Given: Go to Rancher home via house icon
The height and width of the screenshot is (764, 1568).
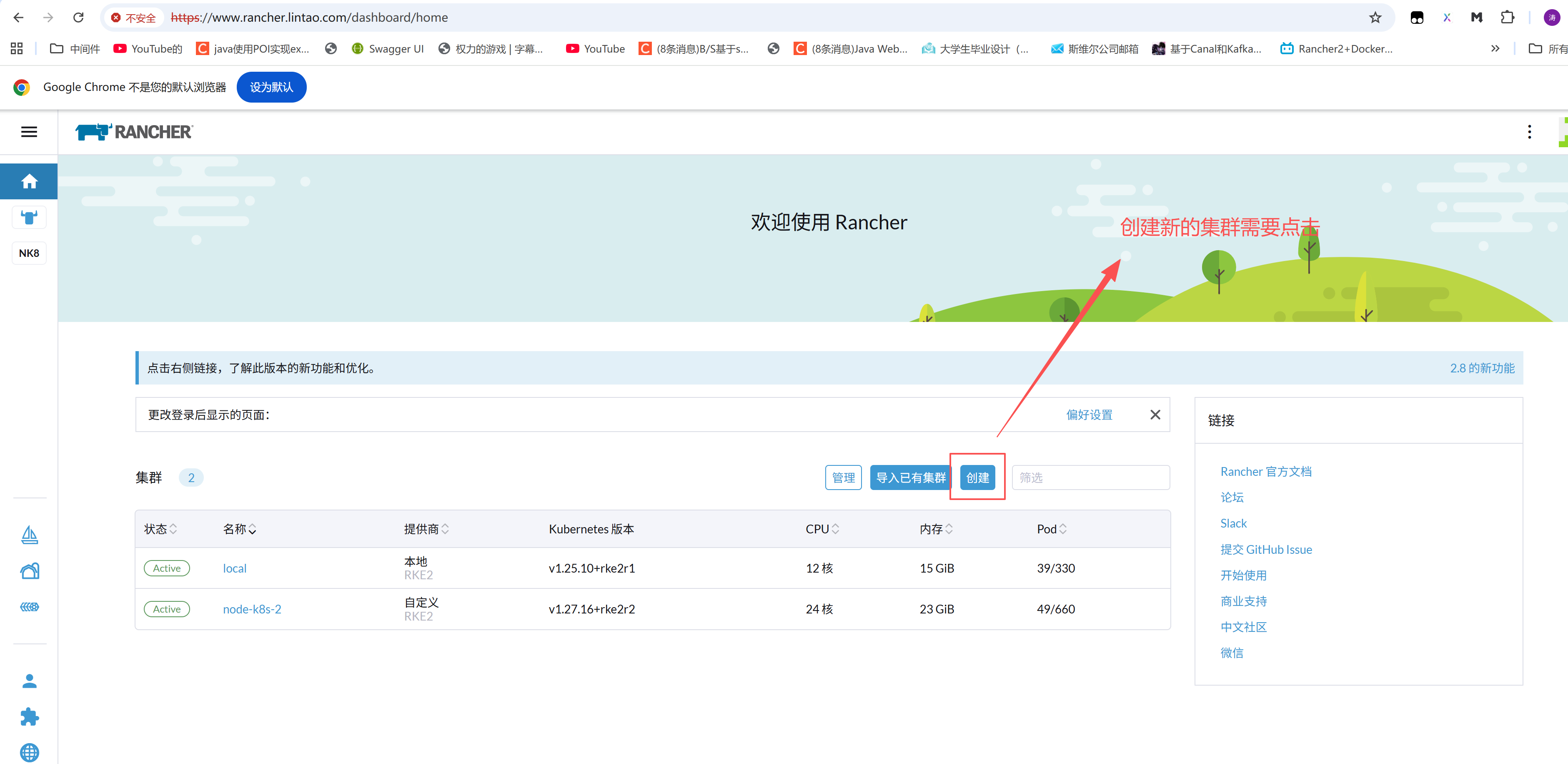Looking at the screenshot, I should point(29,181).
